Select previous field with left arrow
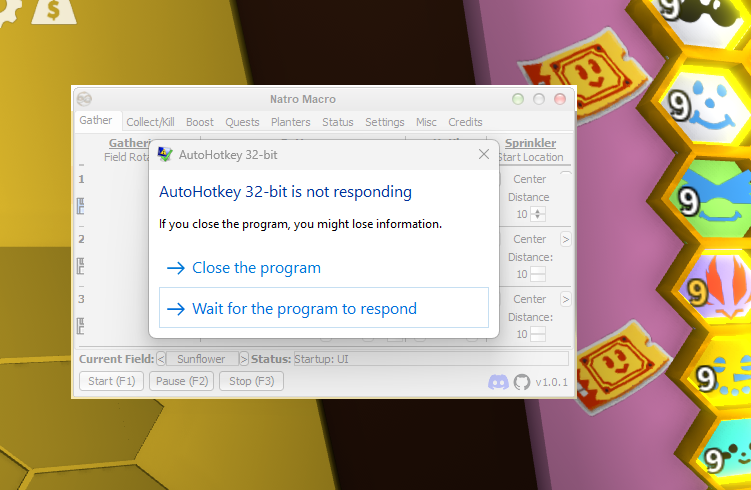The height and width of the screenshot is (490, 751). [161, 359]
